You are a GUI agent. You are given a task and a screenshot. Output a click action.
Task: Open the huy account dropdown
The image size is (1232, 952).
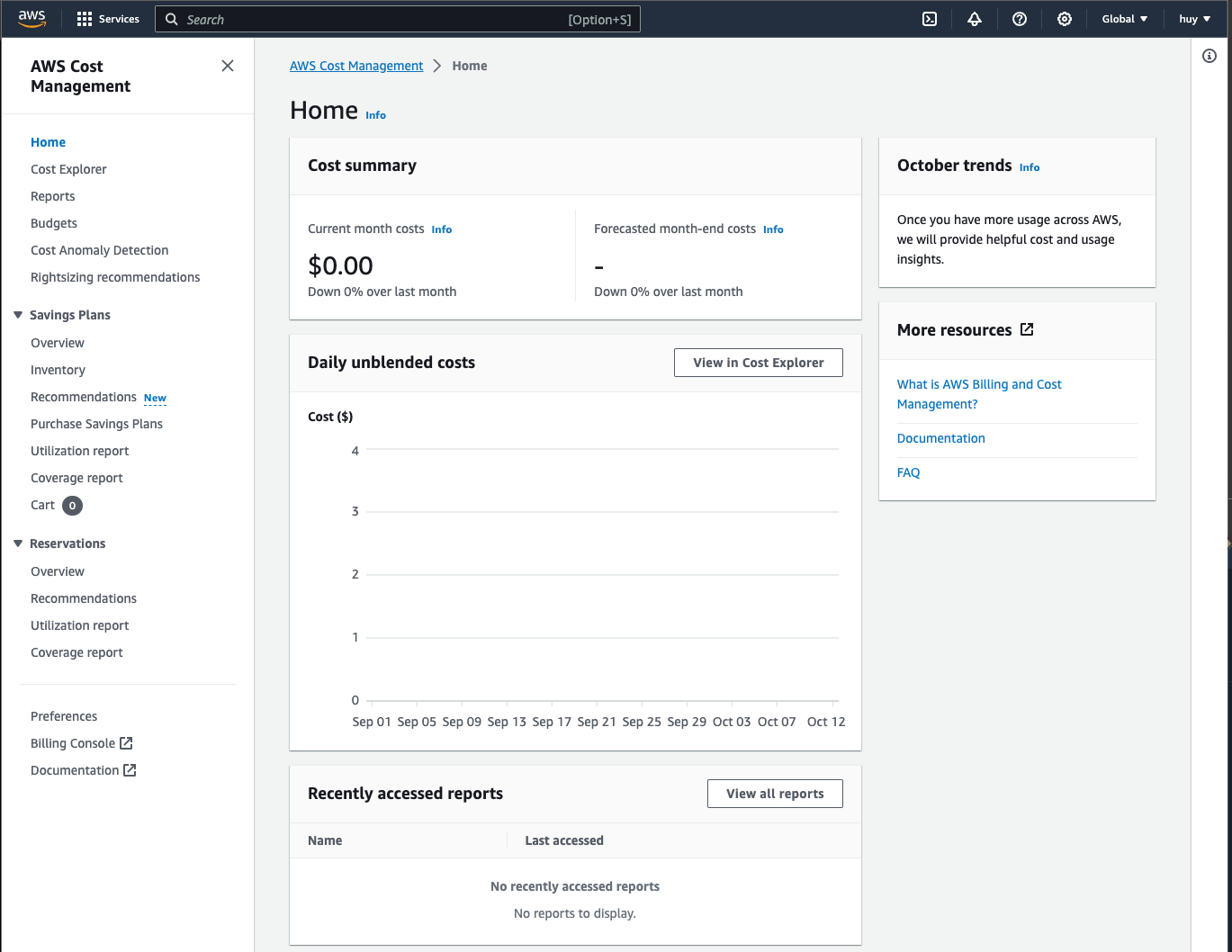[x=1194, y=19]
